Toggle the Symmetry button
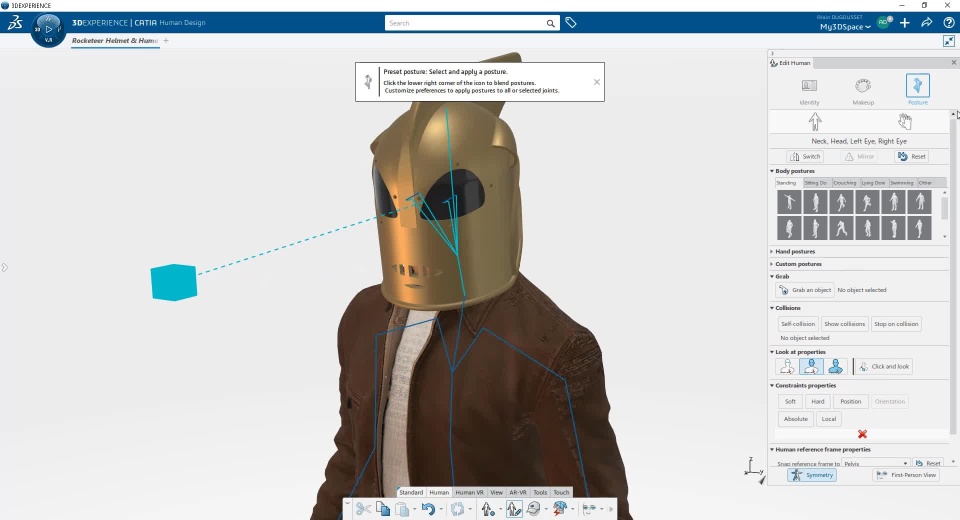Image resolution: width=960 pixels, height=520 pixels. [812, 475]
